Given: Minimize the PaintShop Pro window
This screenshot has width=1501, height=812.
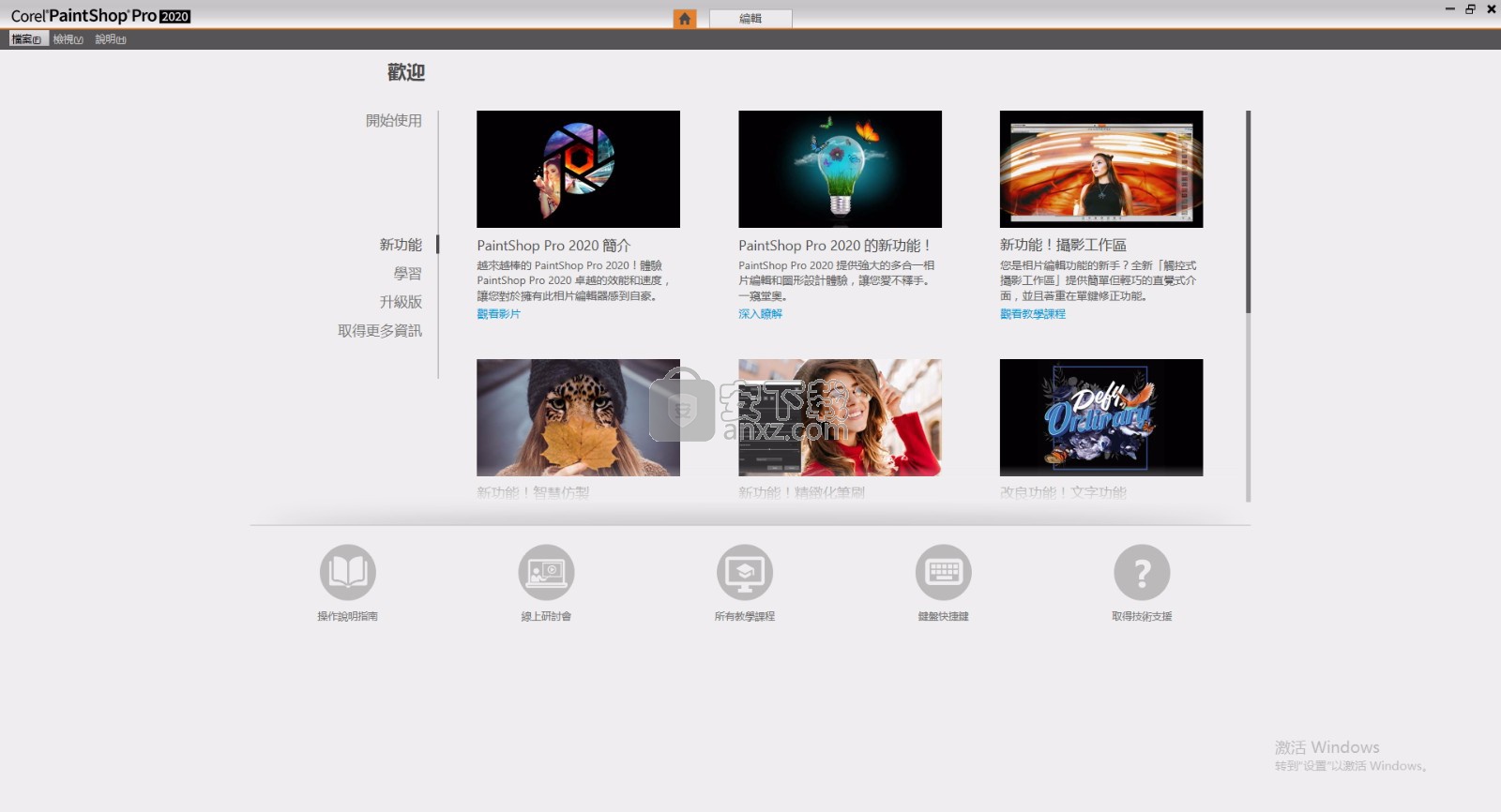Looking at the screenshot, I should pyautogui.click(x=1449, y=9).
